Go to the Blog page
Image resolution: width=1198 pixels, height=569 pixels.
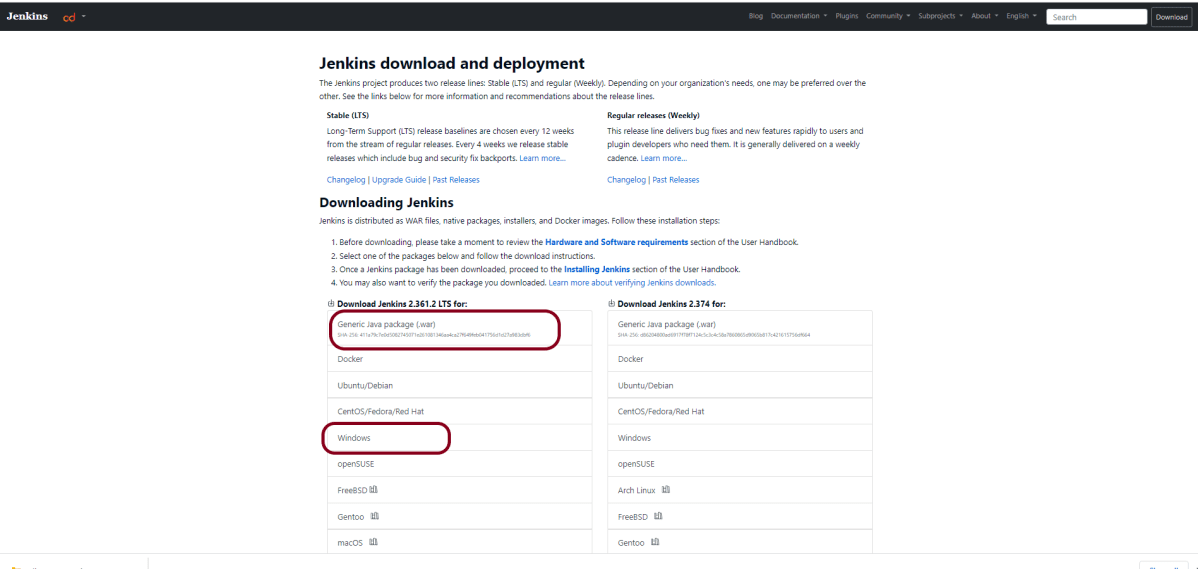pos(755,16)
